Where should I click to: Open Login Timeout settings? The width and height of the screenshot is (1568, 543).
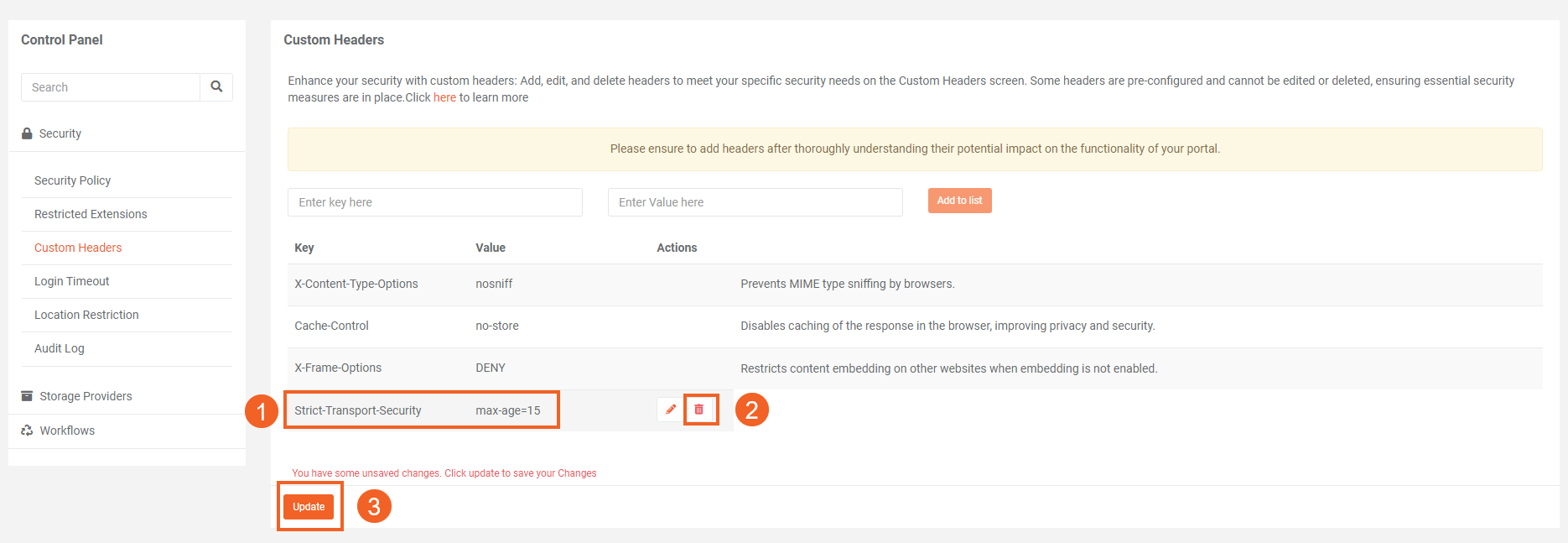point(71,281)
